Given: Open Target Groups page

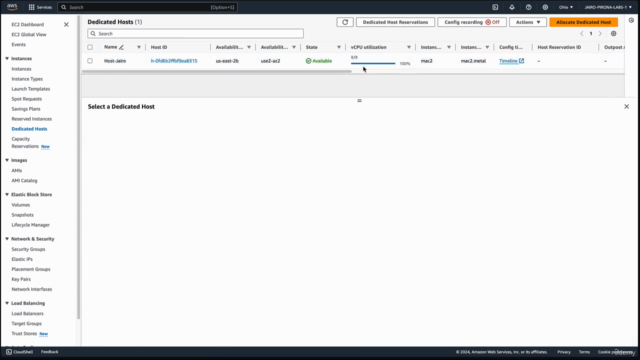Looking at the screenshot, I should click(x=27, y=324).
